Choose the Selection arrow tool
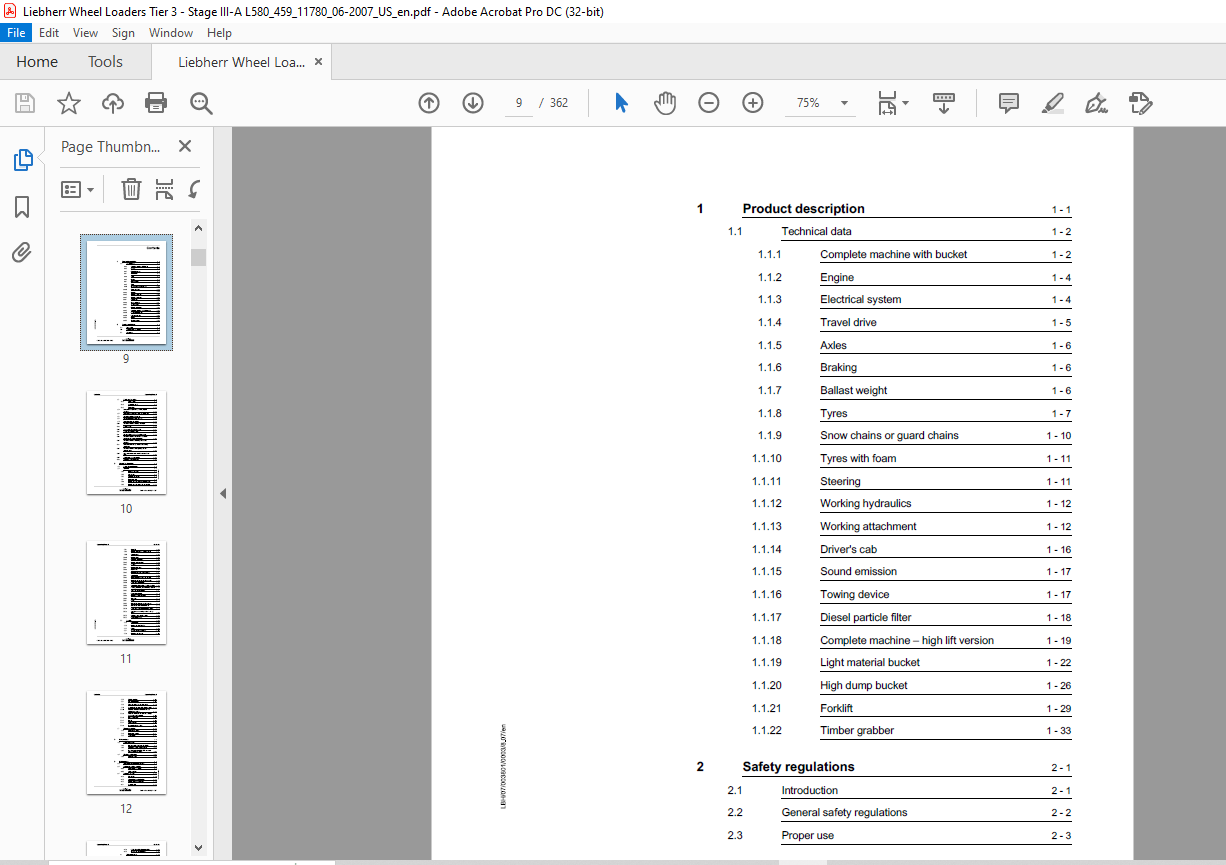 [621, 103]
